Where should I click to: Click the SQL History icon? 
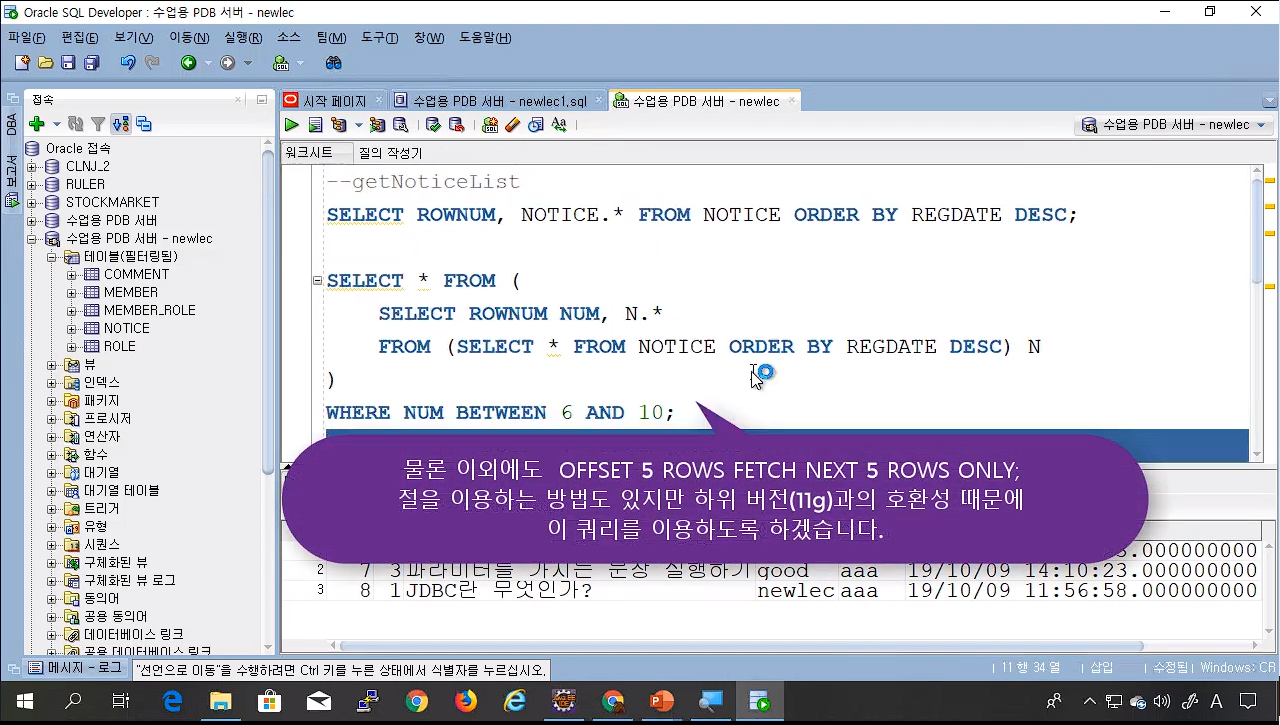[x=536, y=125]
